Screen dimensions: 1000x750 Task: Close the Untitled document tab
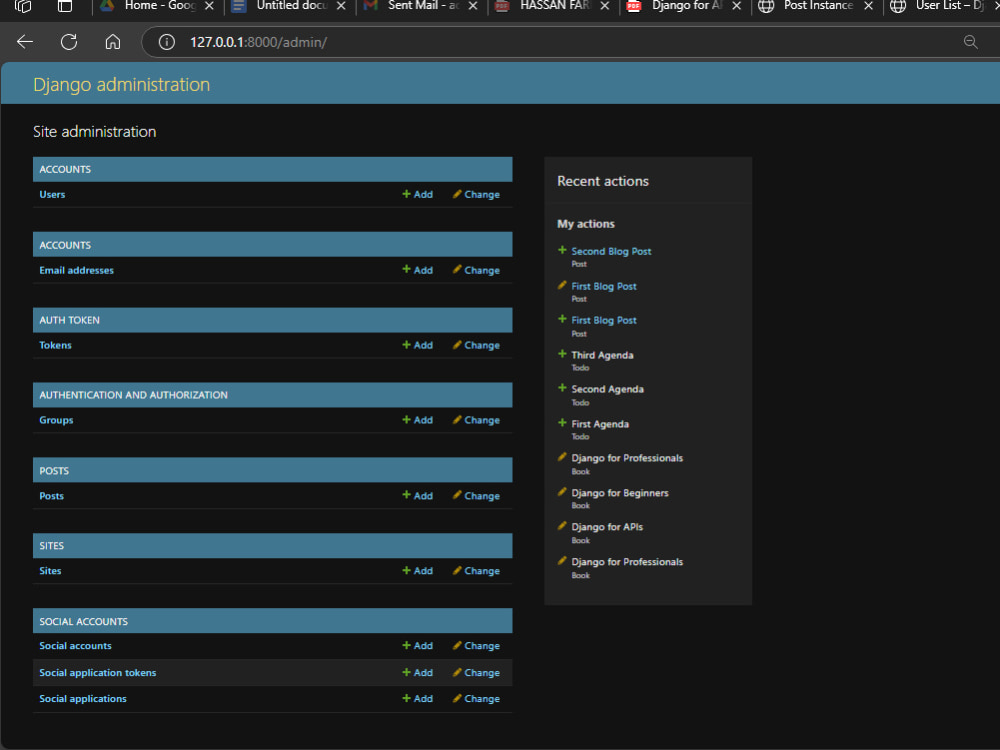click(341, 6)
